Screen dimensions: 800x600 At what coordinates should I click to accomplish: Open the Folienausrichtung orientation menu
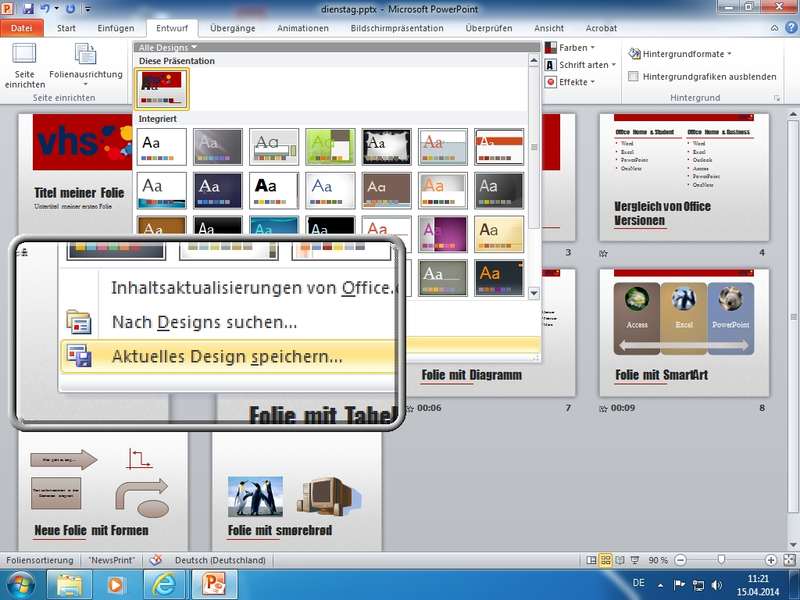(x=85, y=67)
